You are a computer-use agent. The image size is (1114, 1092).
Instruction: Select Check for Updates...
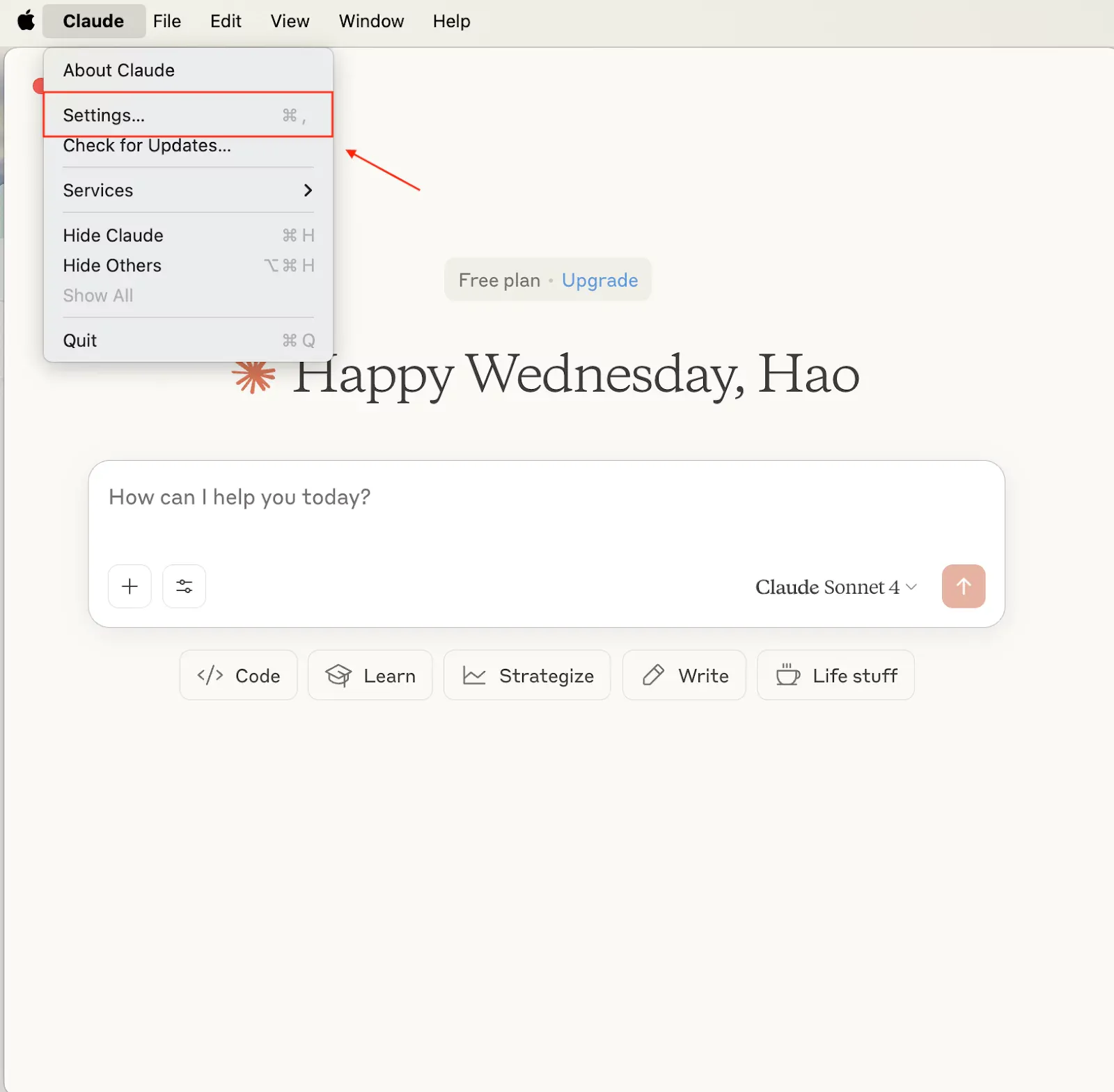188,145
